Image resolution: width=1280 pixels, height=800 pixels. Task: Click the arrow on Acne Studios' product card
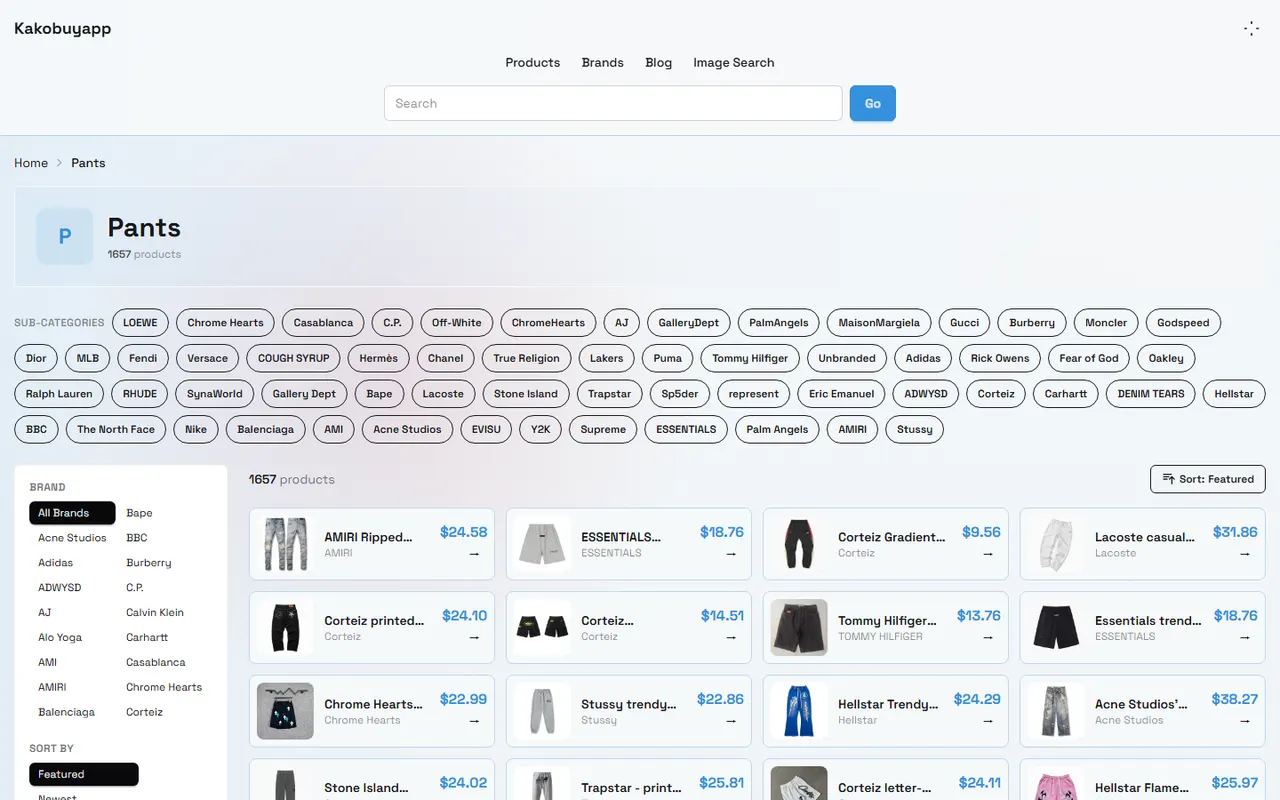[1245, 720]
